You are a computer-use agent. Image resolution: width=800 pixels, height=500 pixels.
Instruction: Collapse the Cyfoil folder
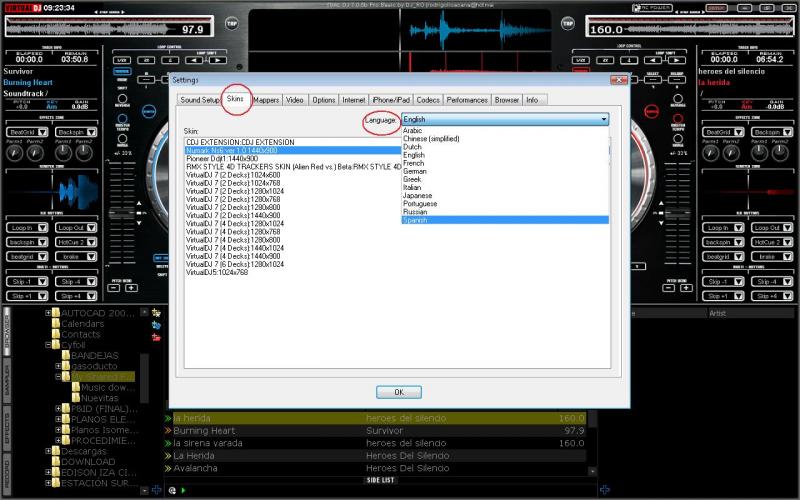(48, 345)
